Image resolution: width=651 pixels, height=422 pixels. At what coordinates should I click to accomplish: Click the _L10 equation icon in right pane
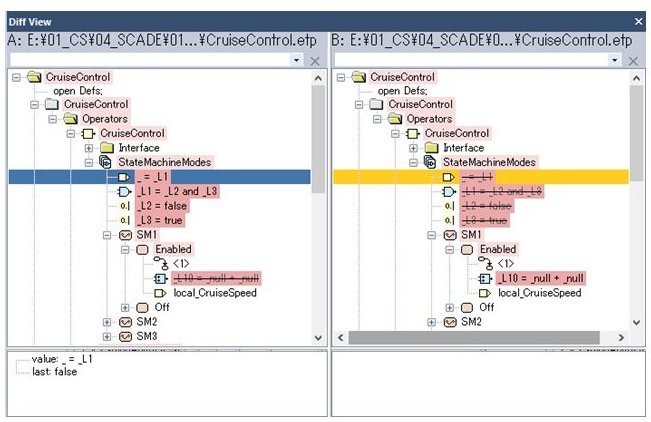[x=484, y=278]
